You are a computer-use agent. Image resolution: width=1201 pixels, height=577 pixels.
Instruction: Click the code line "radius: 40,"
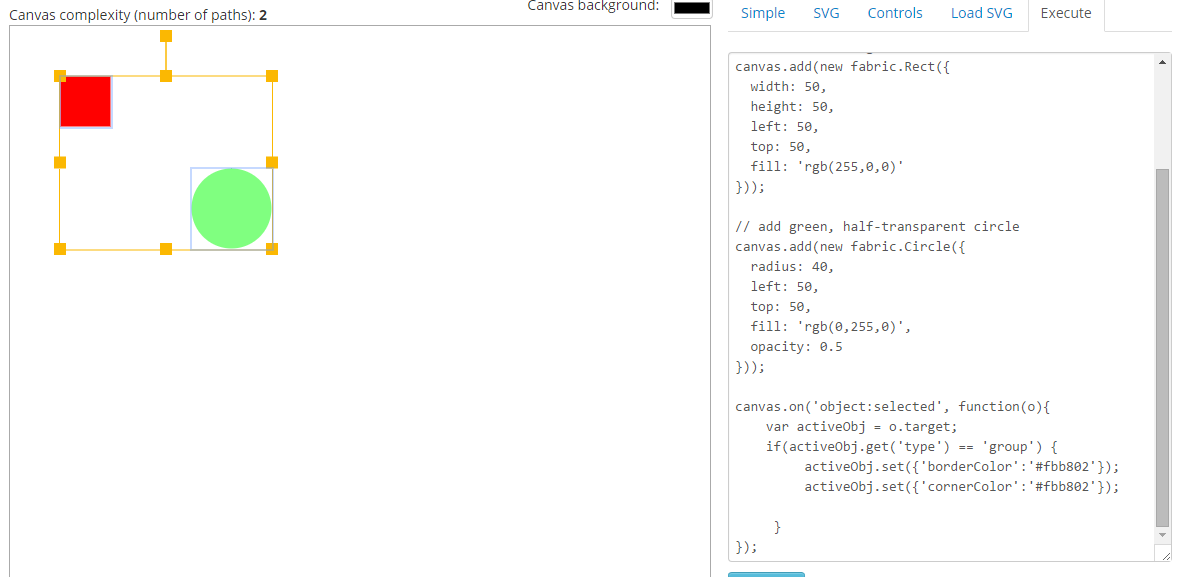click(792, 267)
